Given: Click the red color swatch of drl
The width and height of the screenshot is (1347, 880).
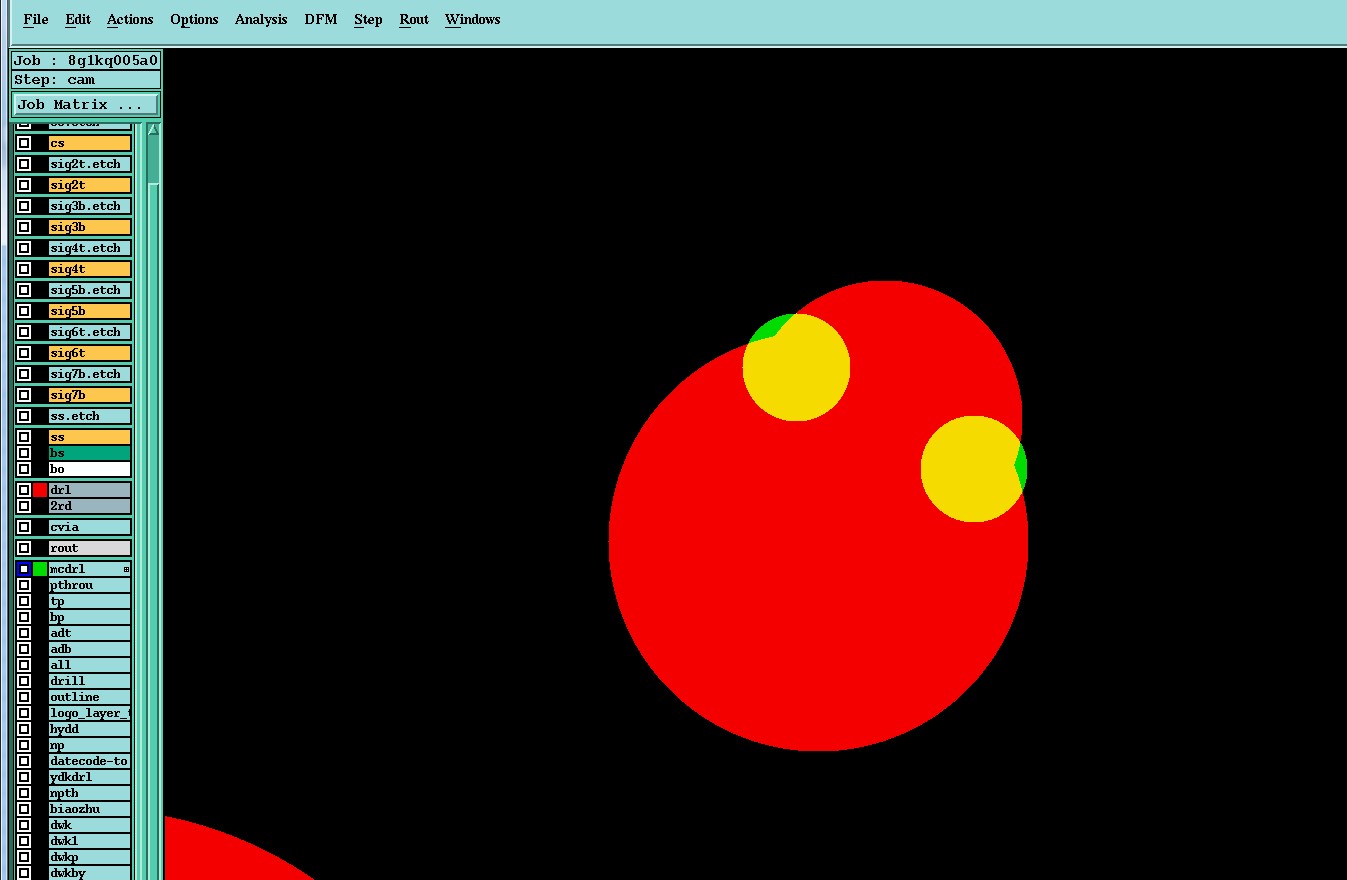Looking at the screenshot, I should [40, 490].
